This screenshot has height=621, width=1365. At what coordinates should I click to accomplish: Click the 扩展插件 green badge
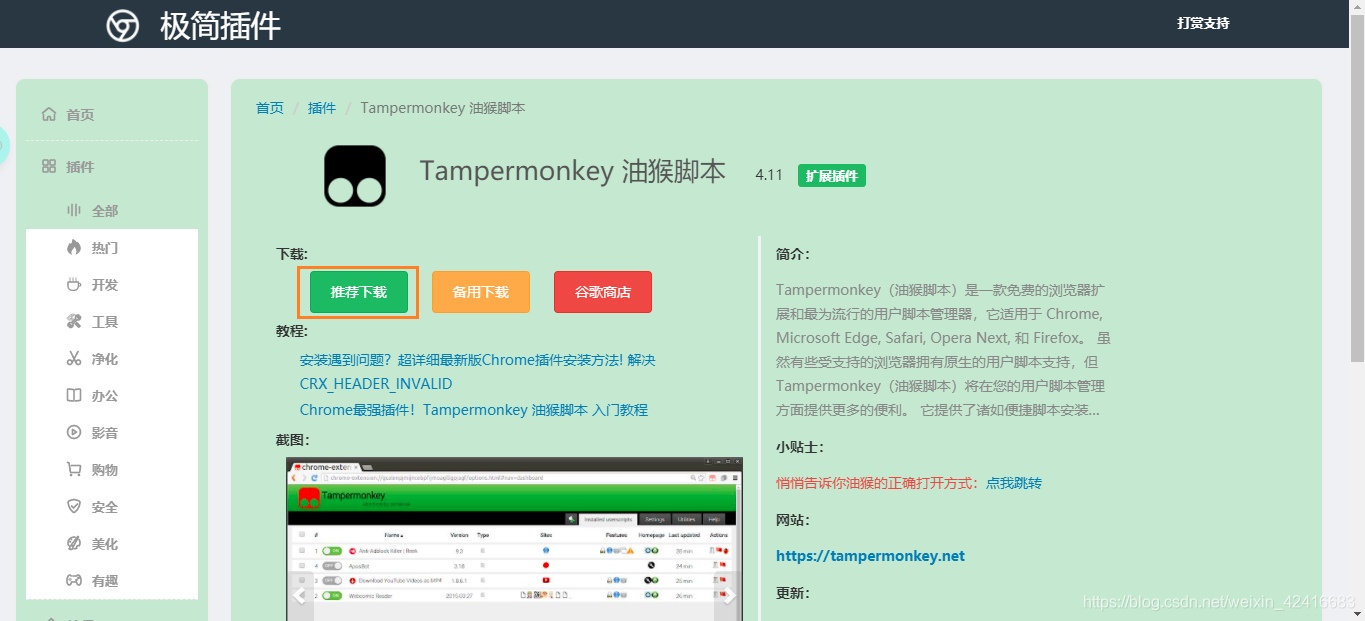coord(832,176)
